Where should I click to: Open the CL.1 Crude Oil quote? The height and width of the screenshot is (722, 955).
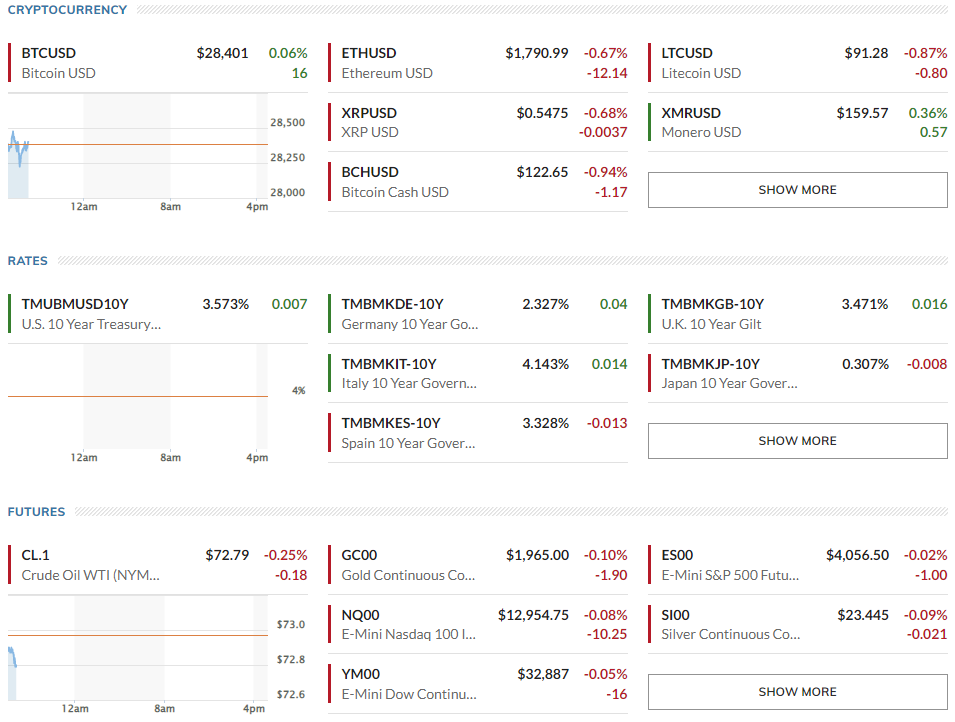[36, 555]
